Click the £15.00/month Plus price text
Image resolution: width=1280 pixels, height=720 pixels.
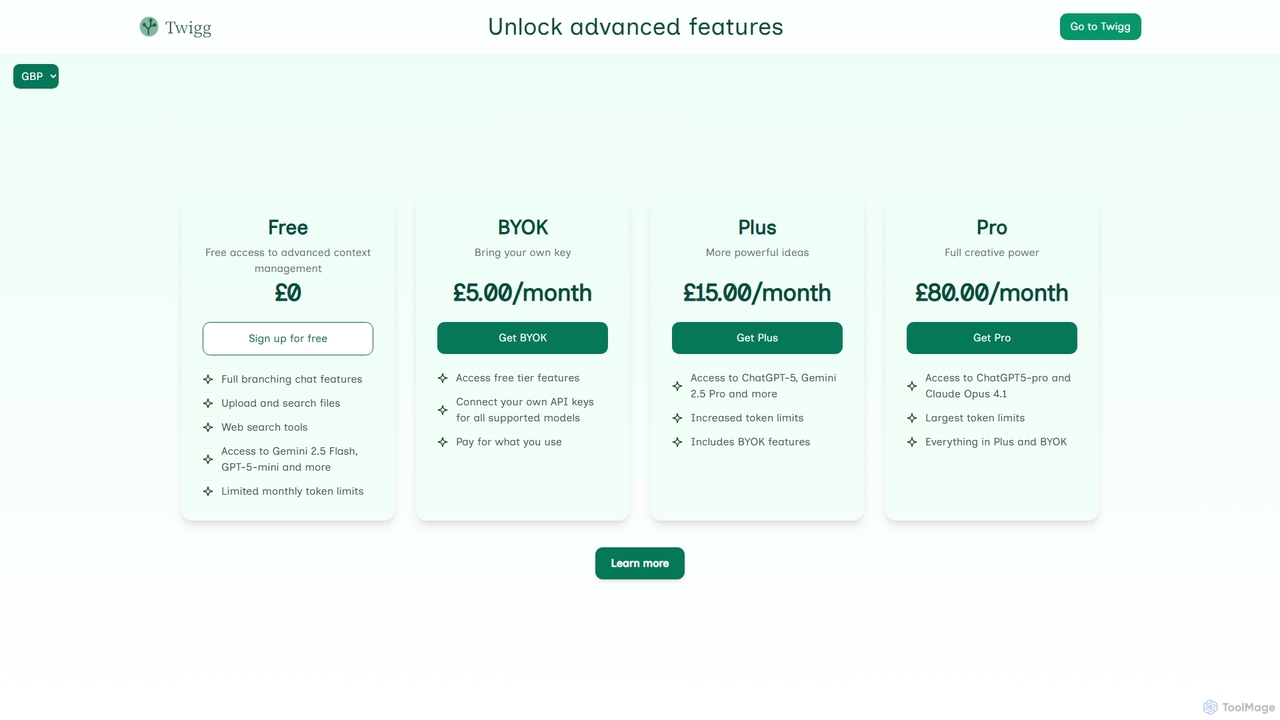(757, 293)
